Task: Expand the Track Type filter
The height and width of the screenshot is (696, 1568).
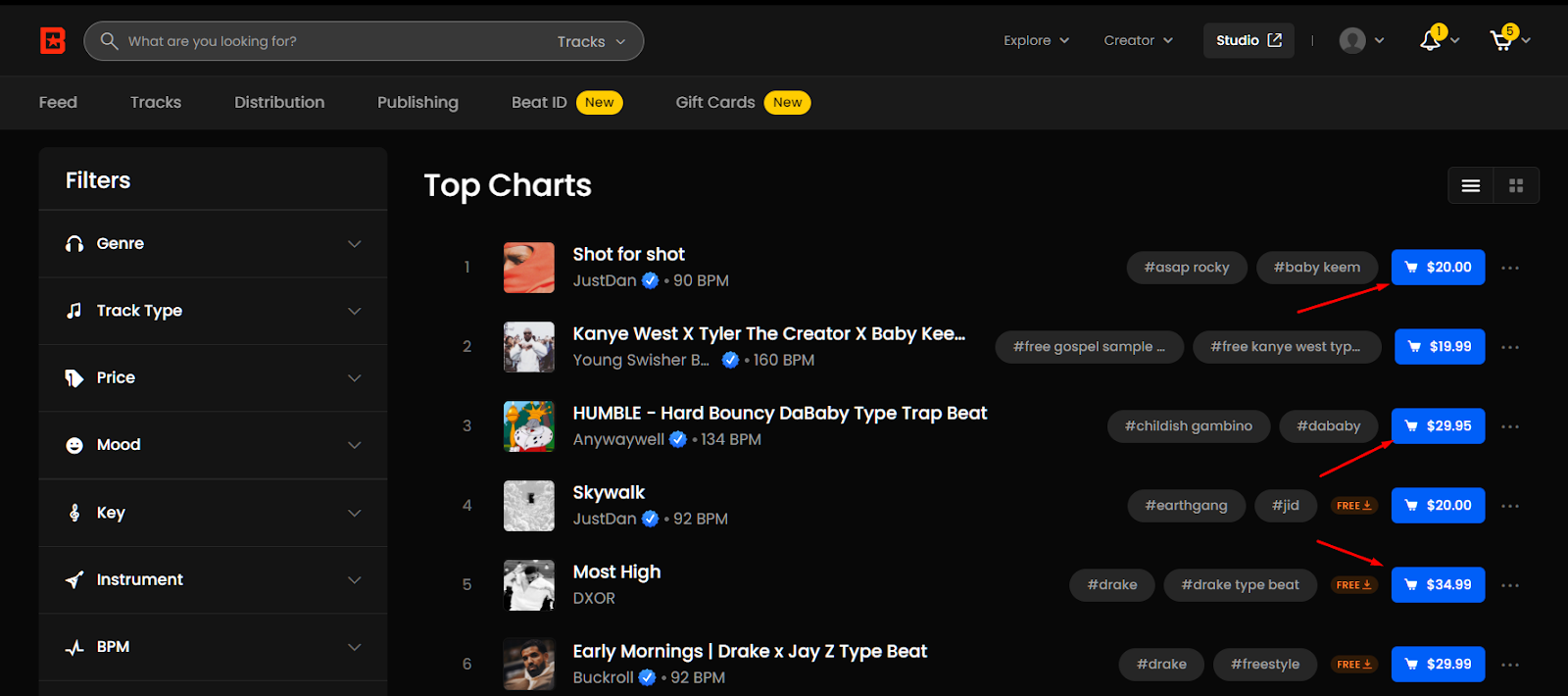Action: pos(213,311)
